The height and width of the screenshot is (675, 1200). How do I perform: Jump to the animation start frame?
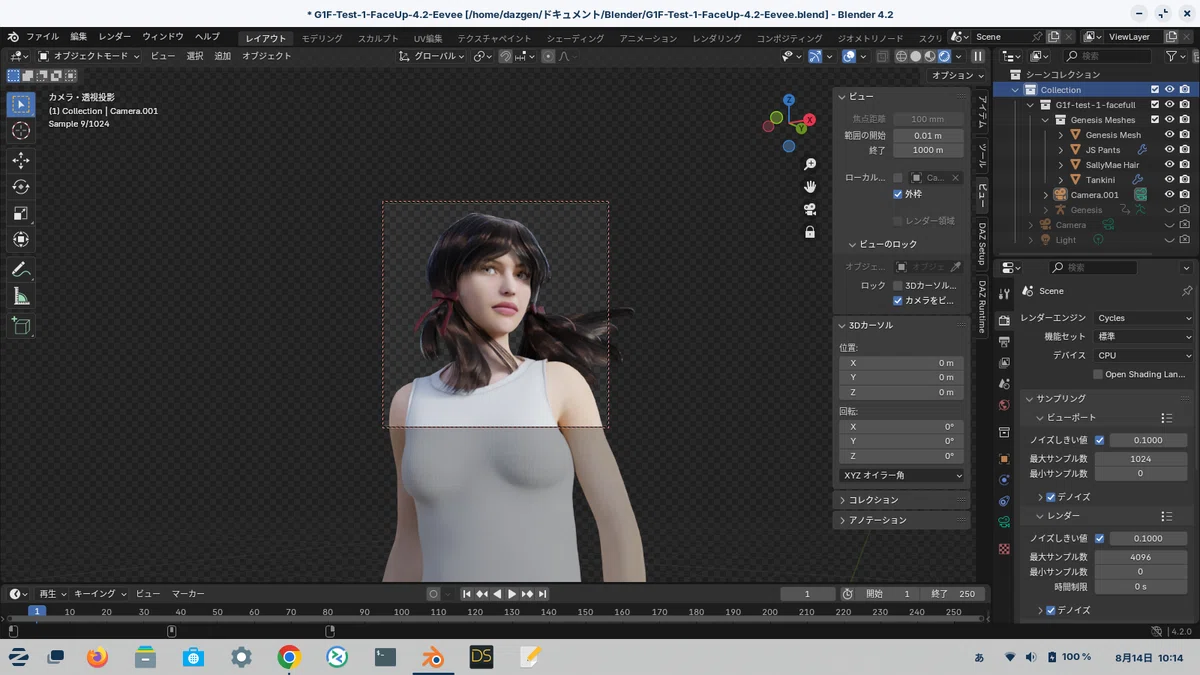466,594
